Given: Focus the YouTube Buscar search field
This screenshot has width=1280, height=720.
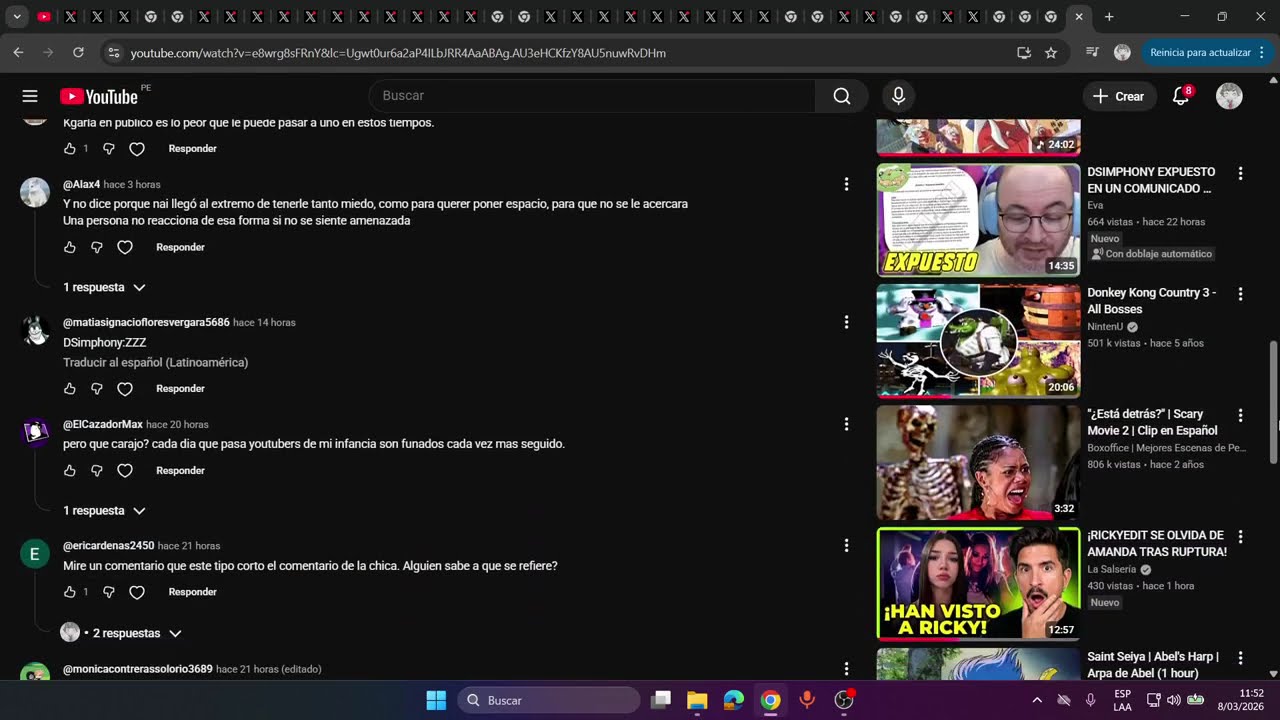Looking at the screenshot, I should tap(592, 96).
